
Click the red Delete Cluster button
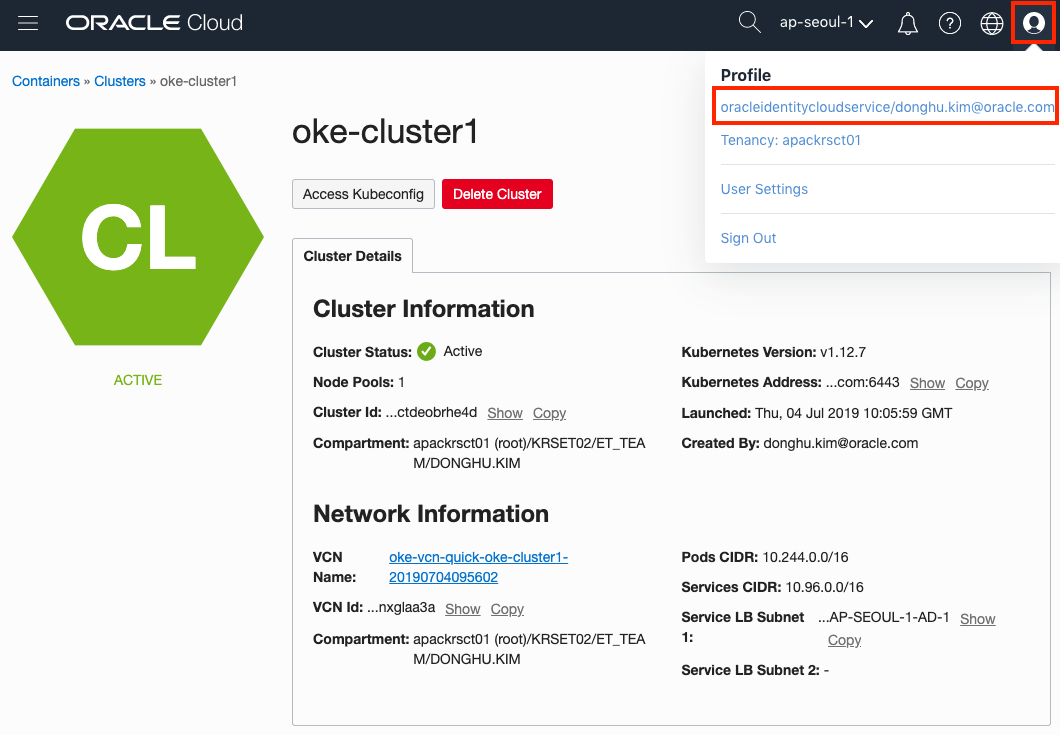click(x=497, y=194)
